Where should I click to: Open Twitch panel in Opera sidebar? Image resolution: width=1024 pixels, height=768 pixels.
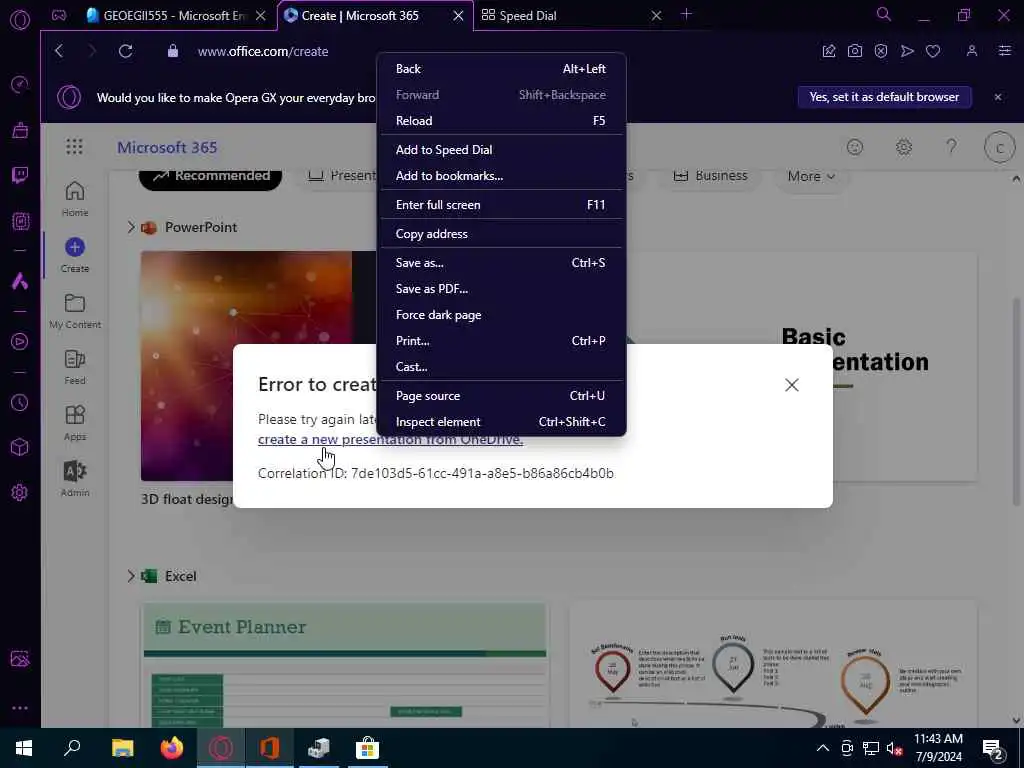(20, 175)
